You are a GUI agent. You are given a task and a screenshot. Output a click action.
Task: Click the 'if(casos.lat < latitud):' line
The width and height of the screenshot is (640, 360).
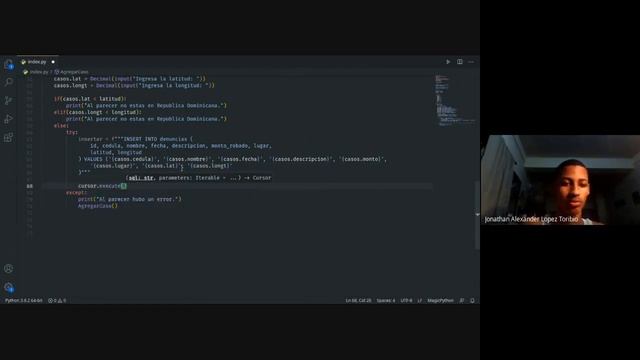pyautogui.click(x=90, y=99)
